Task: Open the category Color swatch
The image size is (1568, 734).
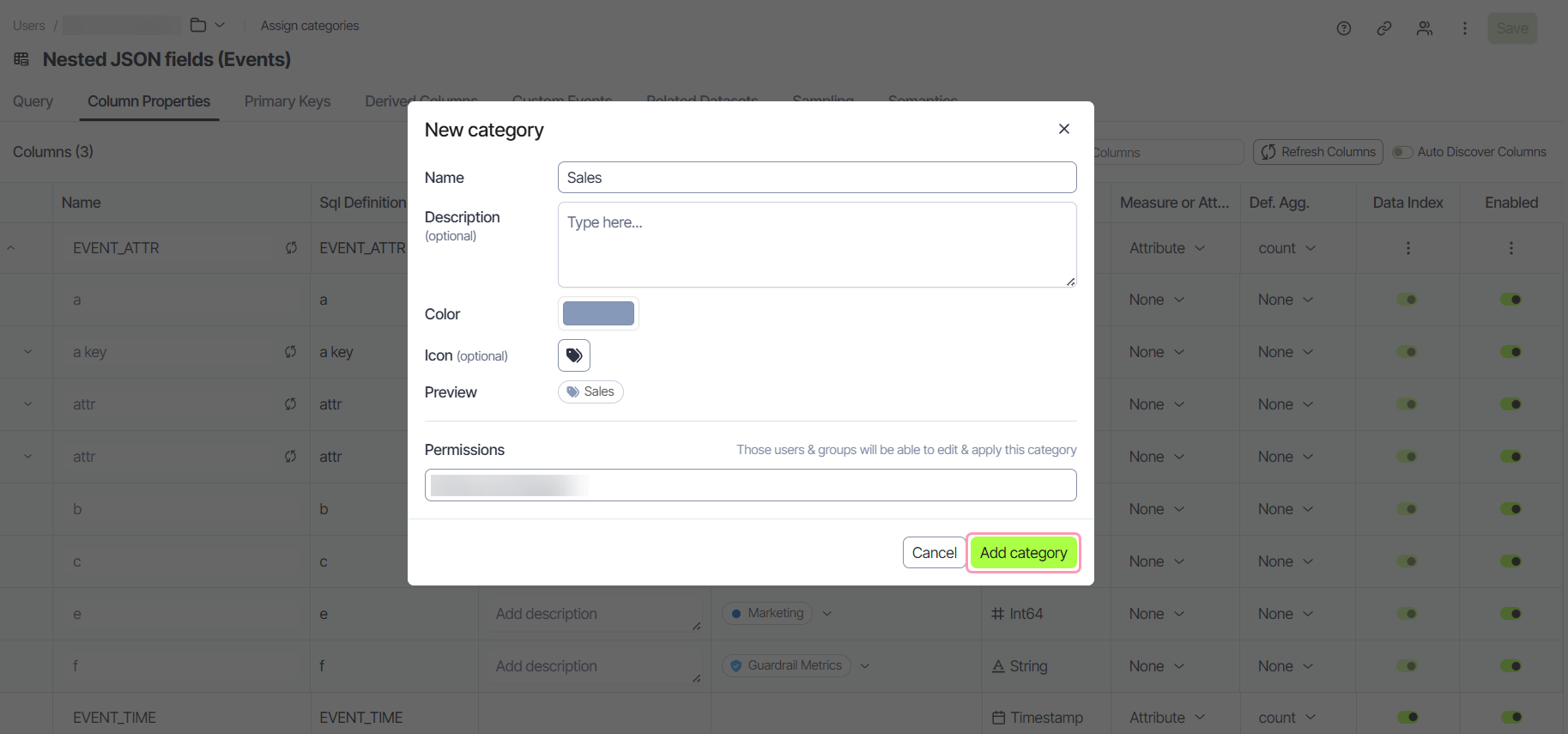Action: point(598,313)
